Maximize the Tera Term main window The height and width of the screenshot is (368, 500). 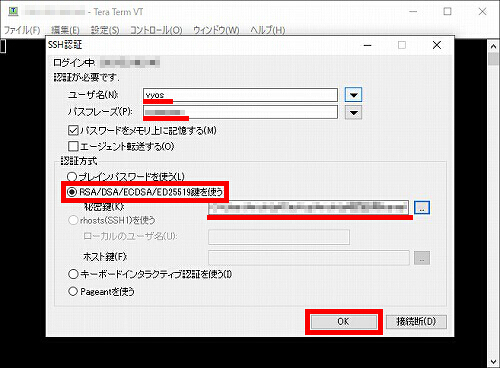click(x=447, y=12)
